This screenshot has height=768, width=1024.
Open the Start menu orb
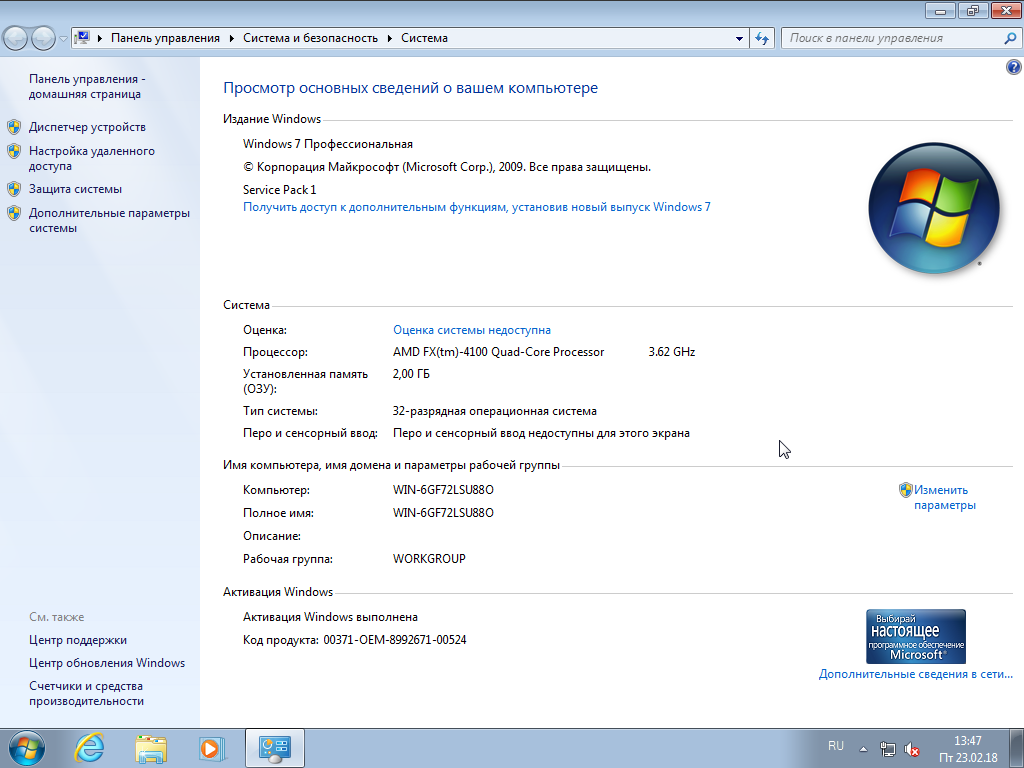(27, 748)
